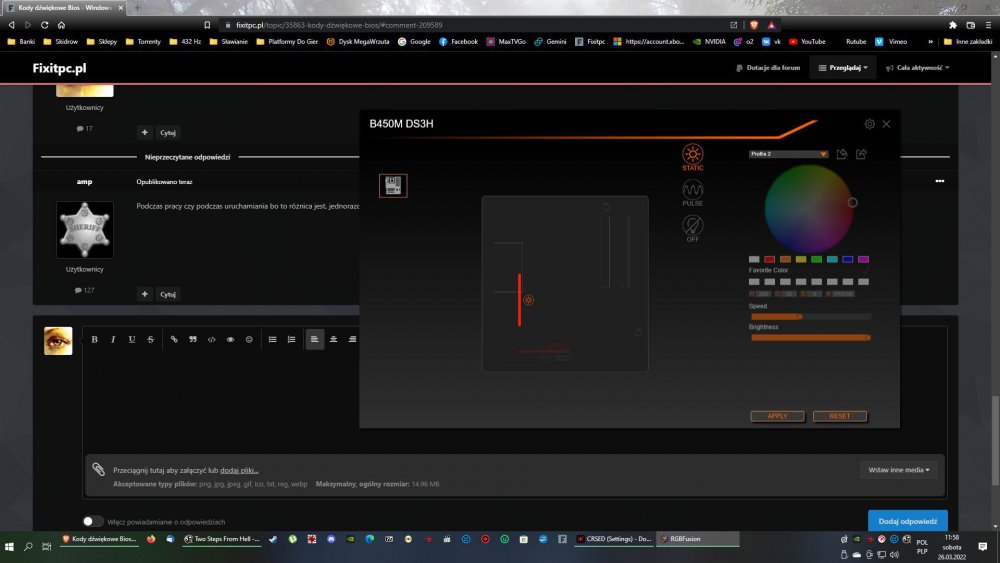The image size is (1000, 563).
Task: Open the Profile 2 dropdown
Action: 788,154
